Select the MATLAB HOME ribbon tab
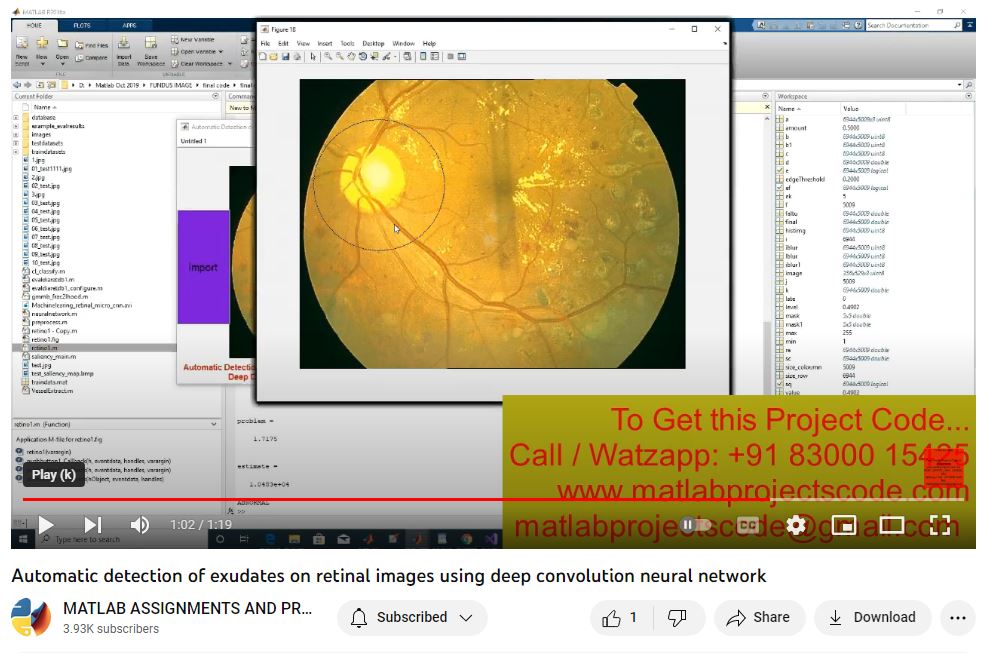This screenshot has height=653, width=988. (x=34, y=25)
